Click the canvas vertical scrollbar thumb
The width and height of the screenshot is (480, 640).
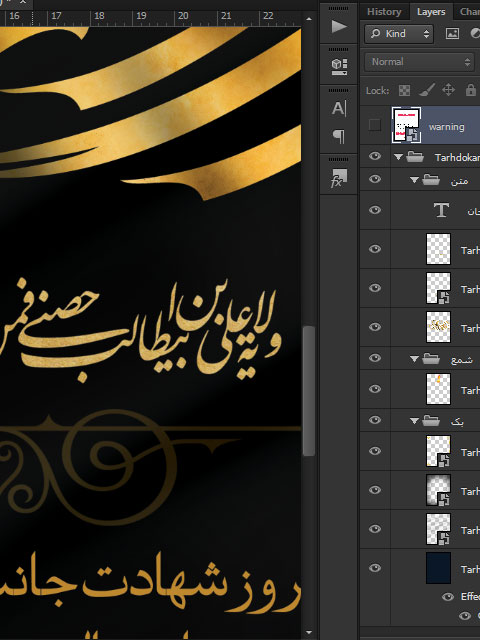[x=309, y=391]
